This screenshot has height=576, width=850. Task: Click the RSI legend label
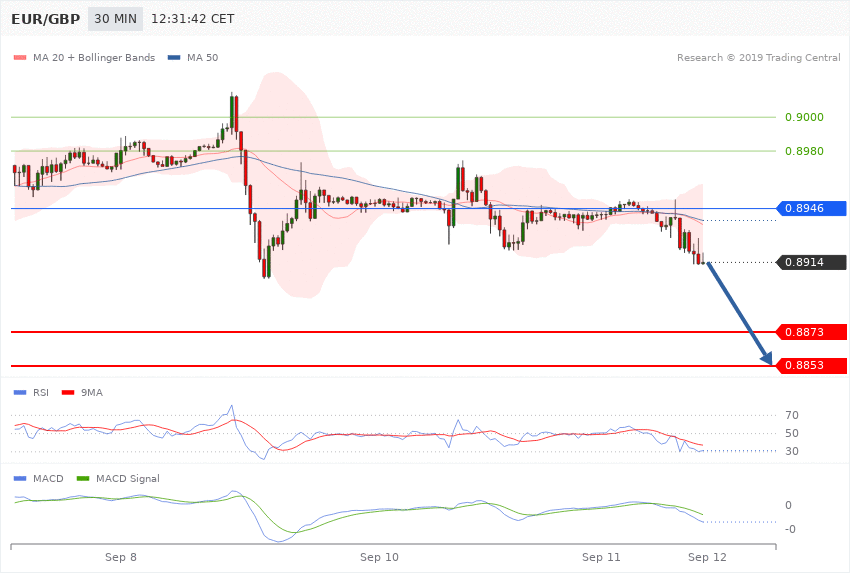coord(41,392)
